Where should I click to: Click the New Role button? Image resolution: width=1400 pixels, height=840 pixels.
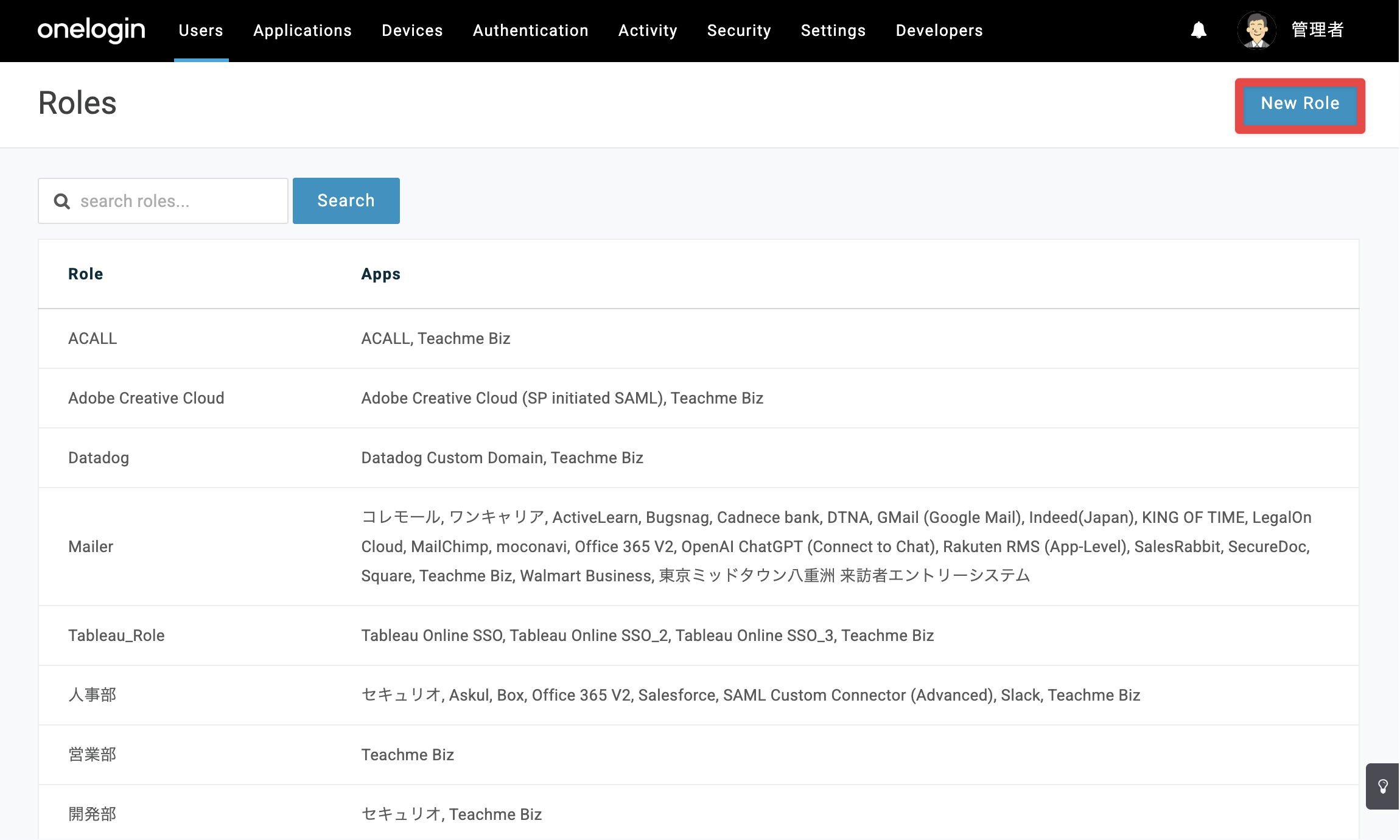click(1300, 105)
